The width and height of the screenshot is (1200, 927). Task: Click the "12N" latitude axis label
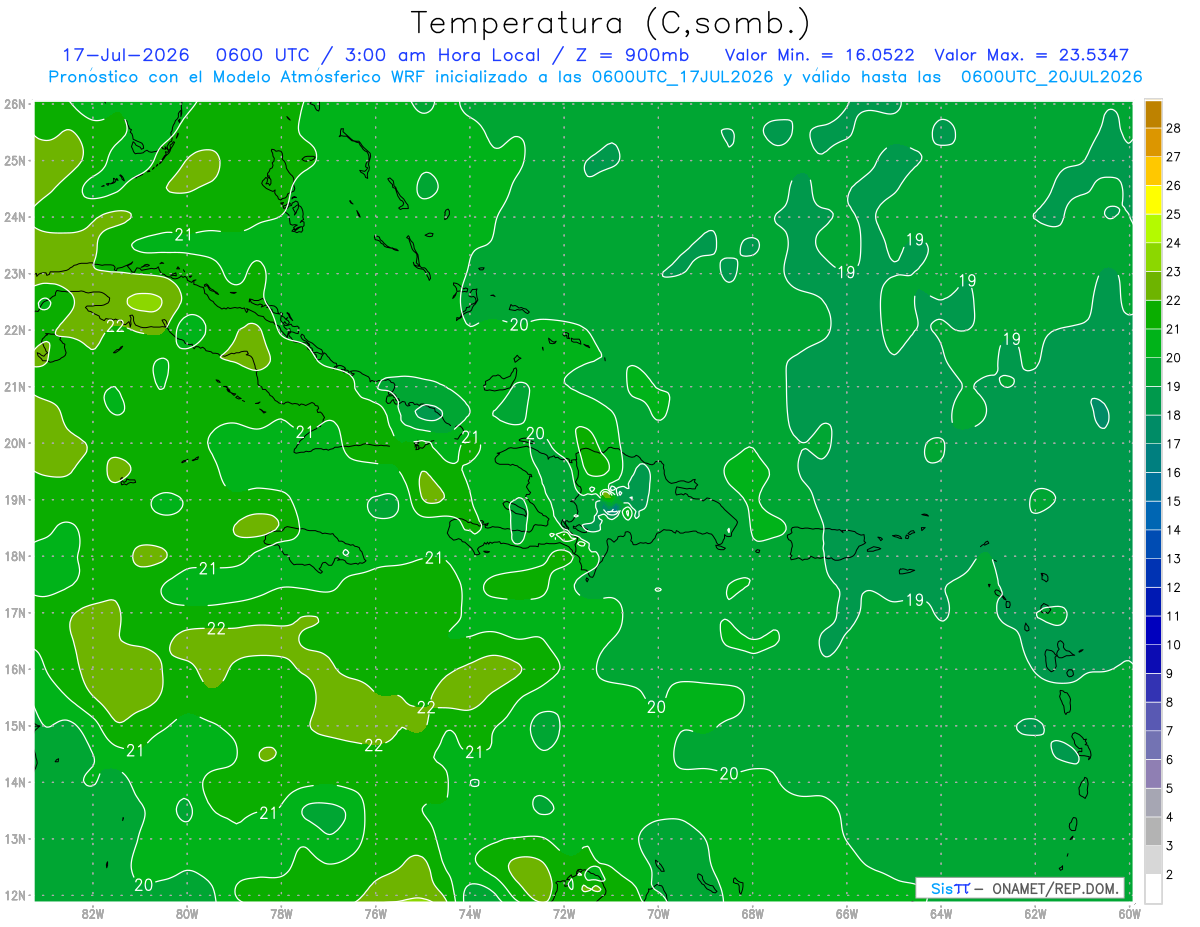point(15,895)
